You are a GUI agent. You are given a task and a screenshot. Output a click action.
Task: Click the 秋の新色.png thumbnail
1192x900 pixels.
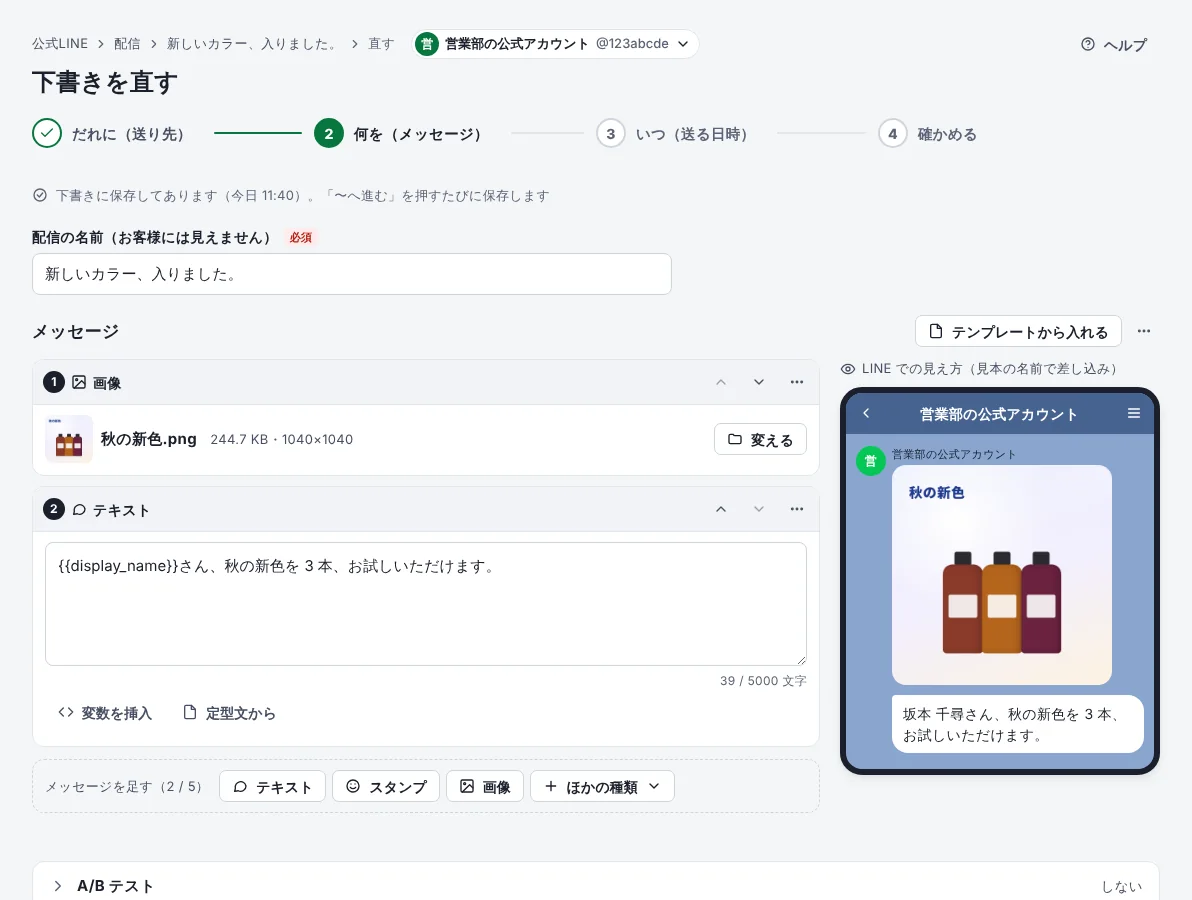pyautogui.click(x=68, y=439)
